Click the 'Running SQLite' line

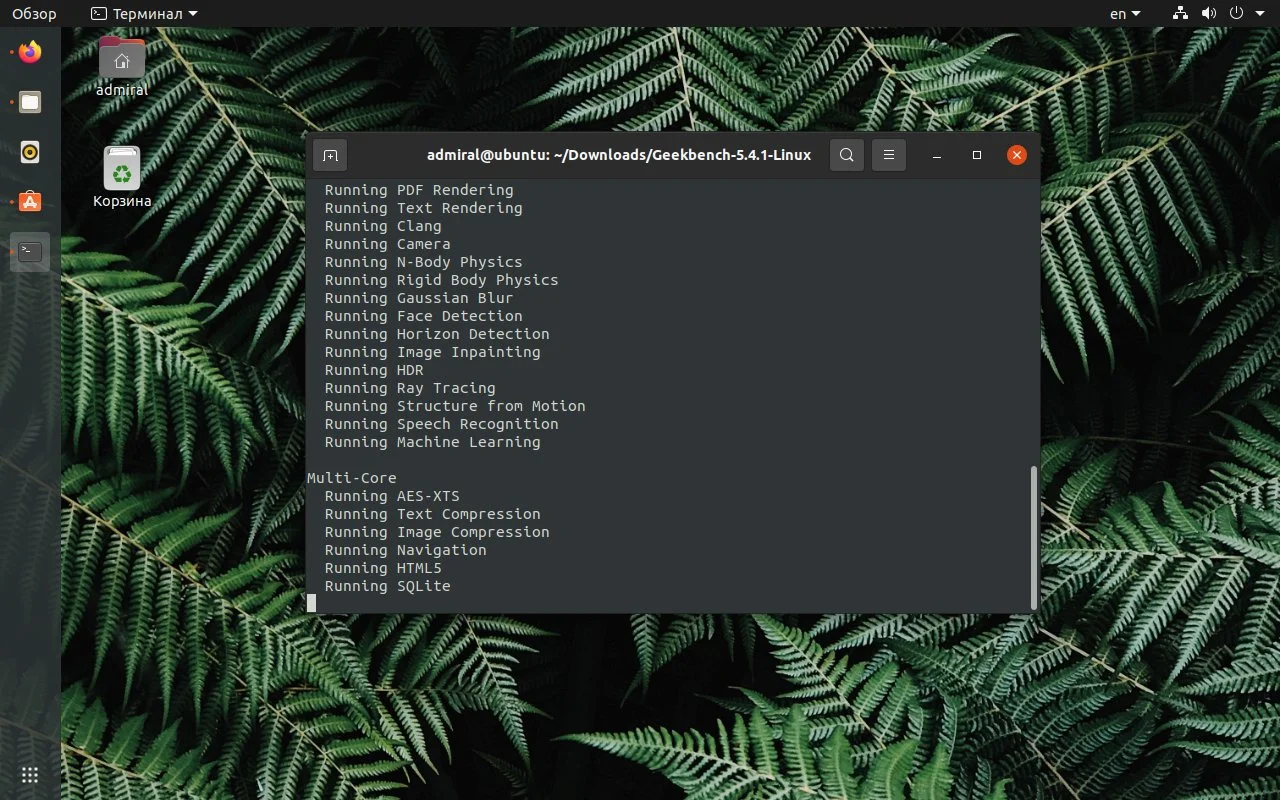(x=388, y=586)
